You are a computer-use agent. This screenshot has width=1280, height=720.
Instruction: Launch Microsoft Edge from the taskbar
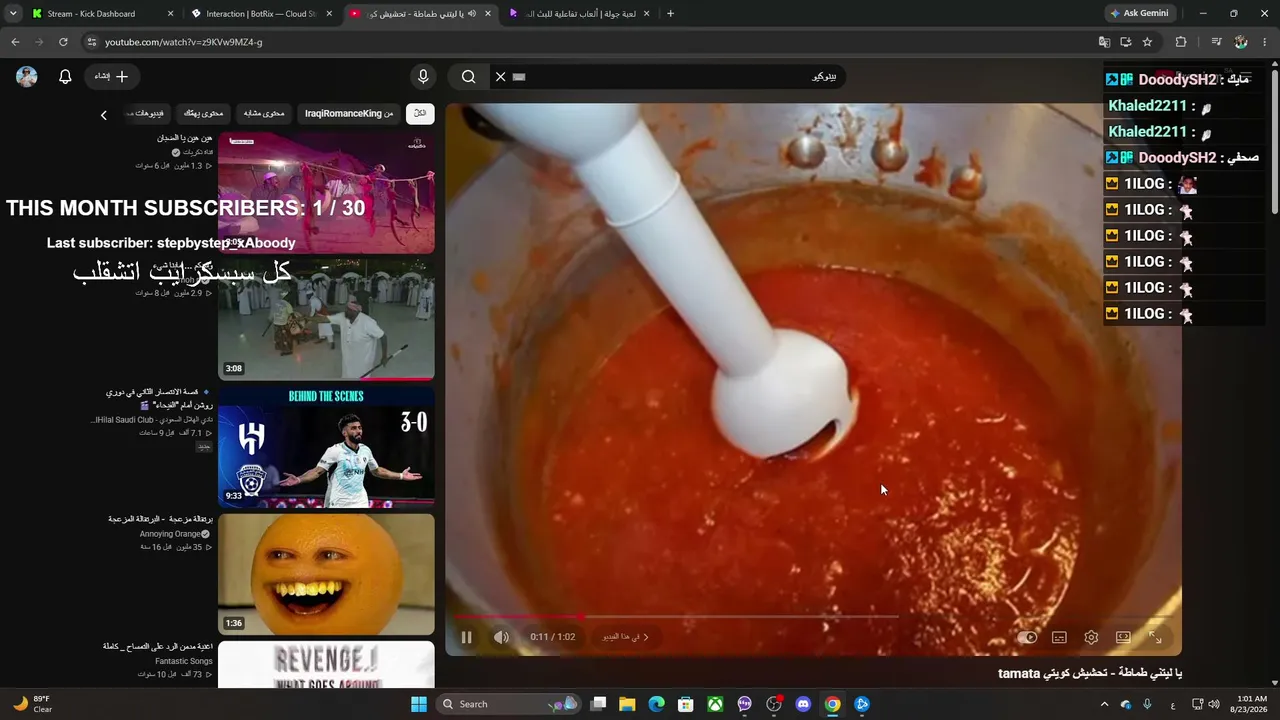pyautogui.click(x=656, y=704)
